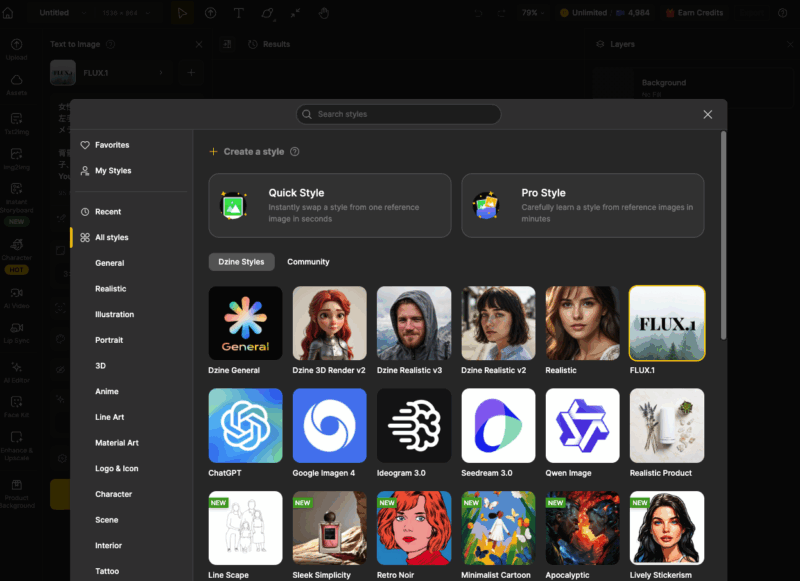Switch to Dzine Styles tab
The height and width of the screenshot is (581, 800).
point(241,262)
